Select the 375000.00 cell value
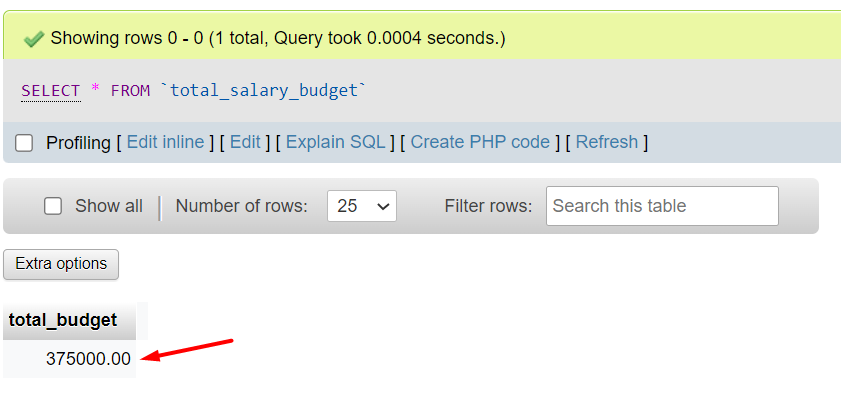841x396 pixels. coord(88,359)
